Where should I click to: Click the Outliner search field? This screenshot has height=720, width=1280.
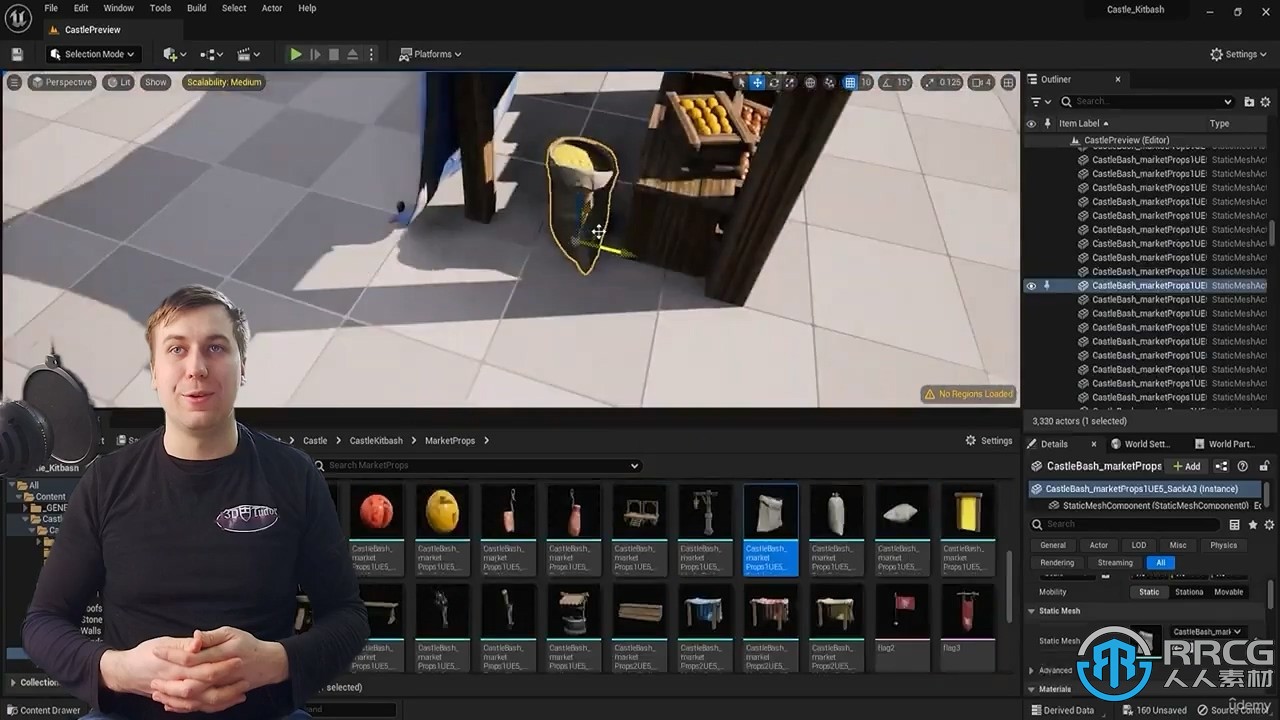1147,101
